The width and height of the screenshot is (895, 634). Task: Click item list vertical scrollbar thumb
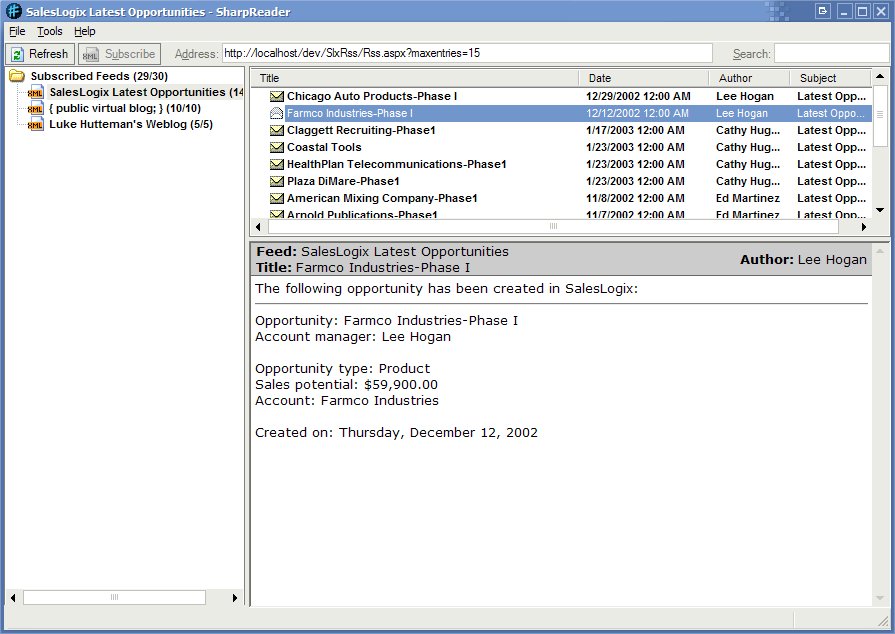point(880,115)
